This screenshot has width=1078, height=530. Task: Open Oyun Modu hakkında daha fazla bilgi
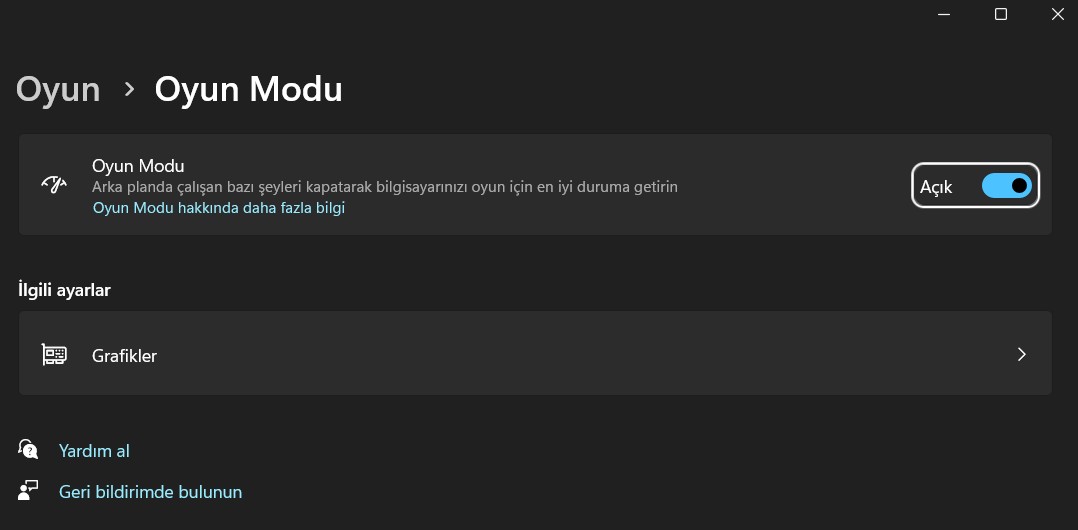pyautogui.click(x=219, y=208)
